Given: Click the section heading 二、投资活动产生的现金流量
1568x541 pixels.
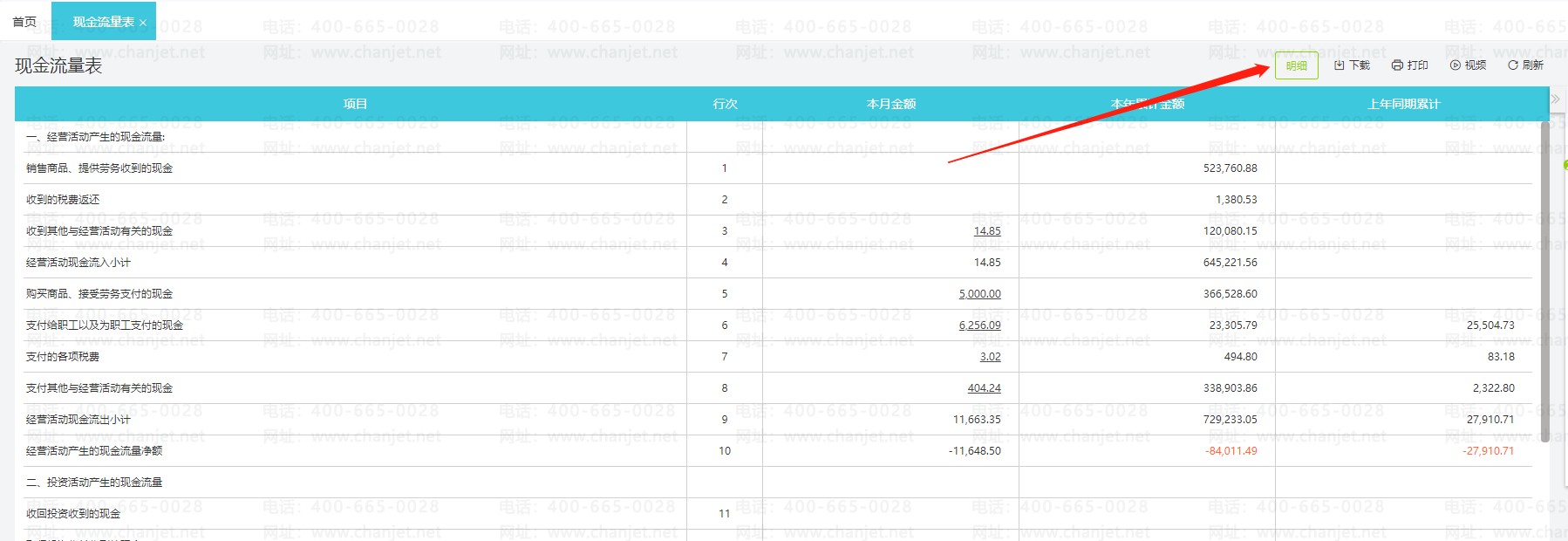Looking at the screenshot, I should (x=94, y=483).
